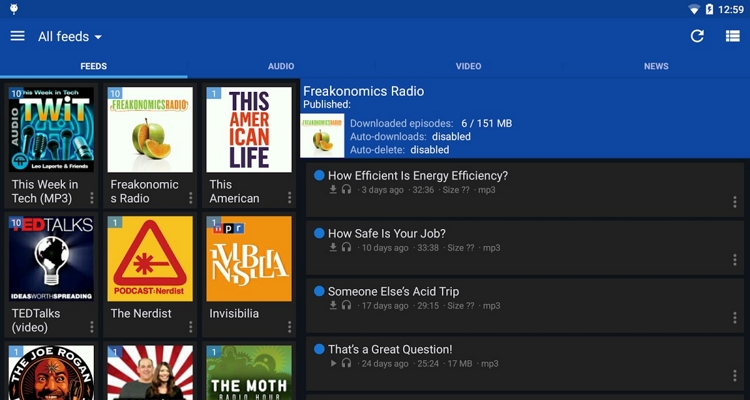The image size is (750, 400).
Task: Select The Nerdist feed label
Action: [x=141, y=313]
